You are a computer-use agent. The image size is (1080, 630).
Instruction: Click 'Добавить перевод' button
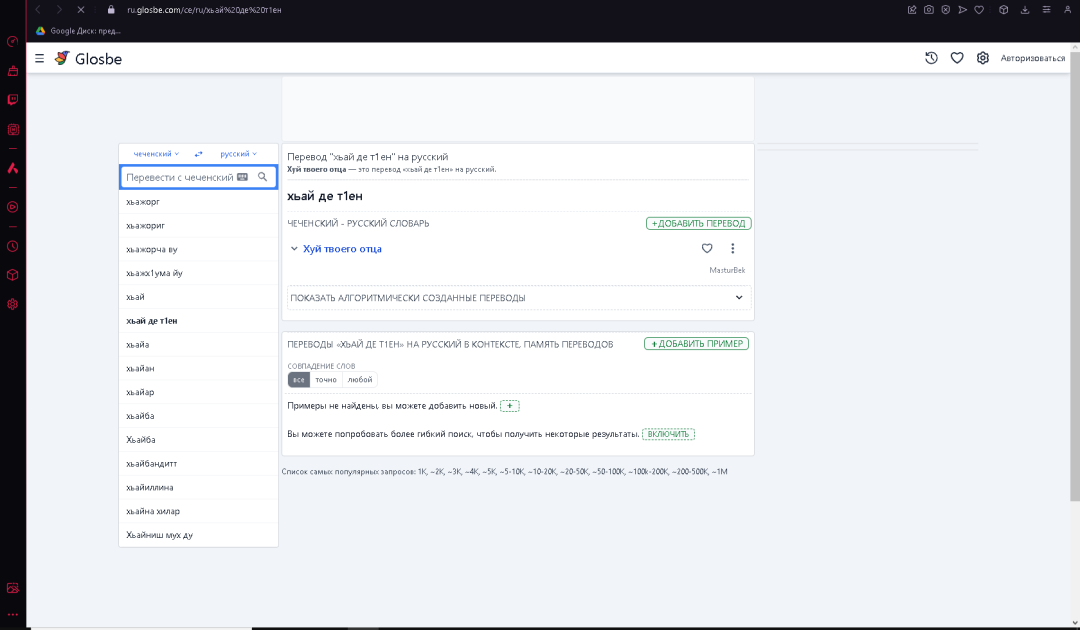(x=698, y=223)
